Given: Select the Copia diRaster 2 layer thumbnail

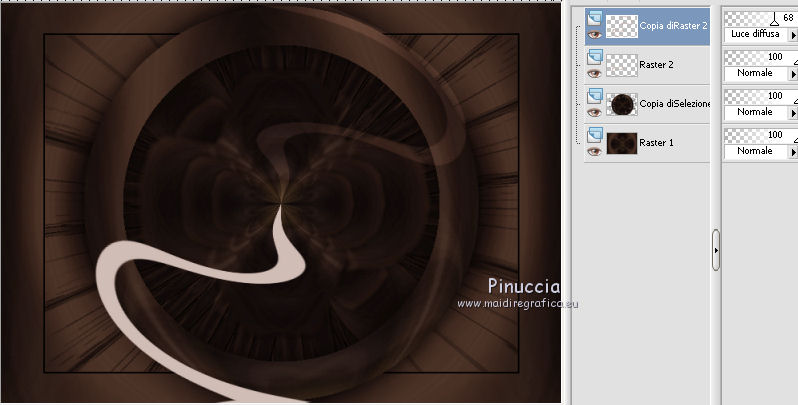Looking at the screenshot, I should (621, 26).
